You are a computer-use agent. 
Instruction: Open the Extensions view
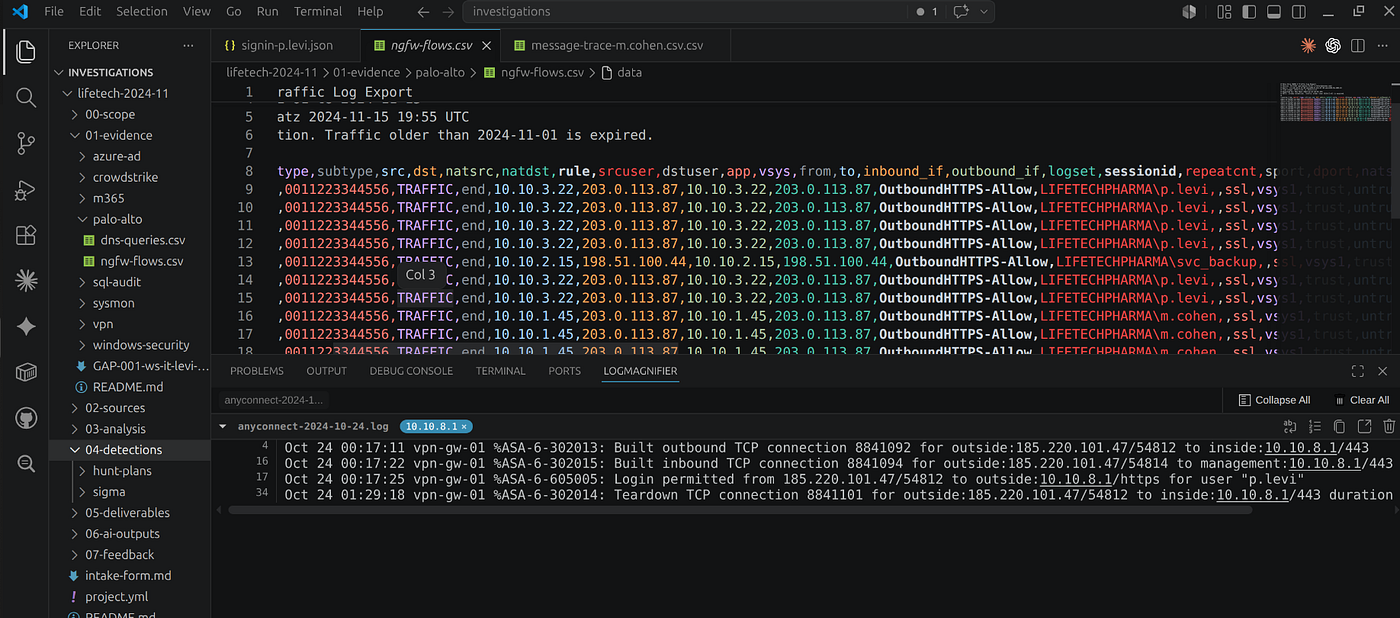26,236
